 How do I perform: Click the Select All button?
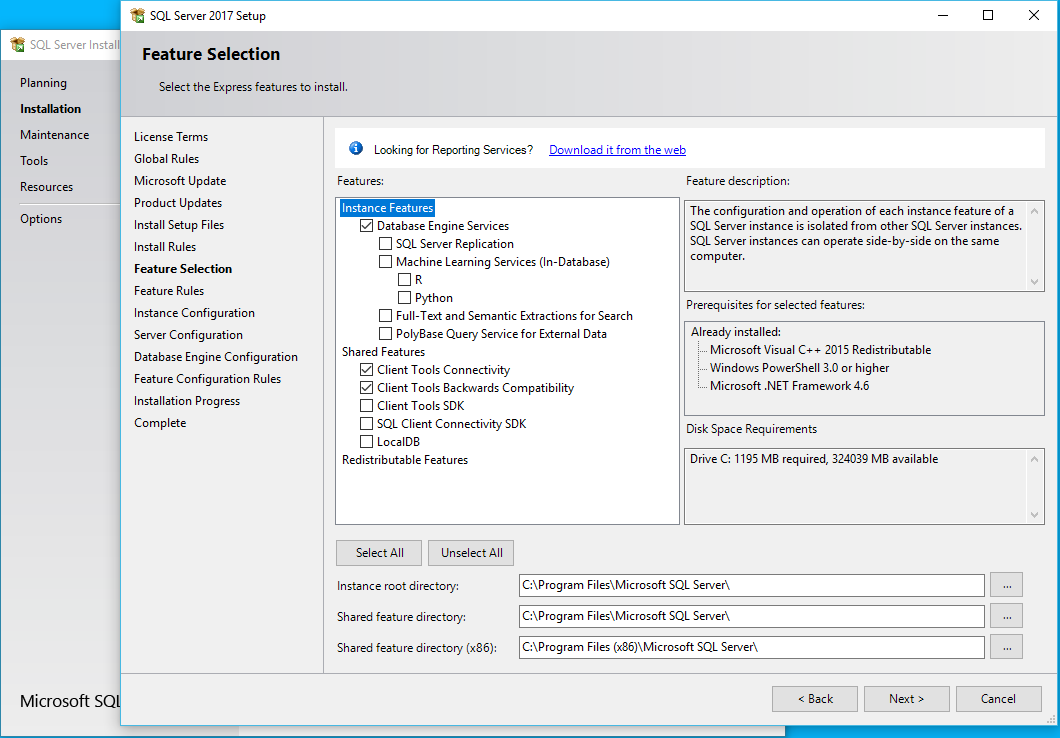[x=379, y=553]
